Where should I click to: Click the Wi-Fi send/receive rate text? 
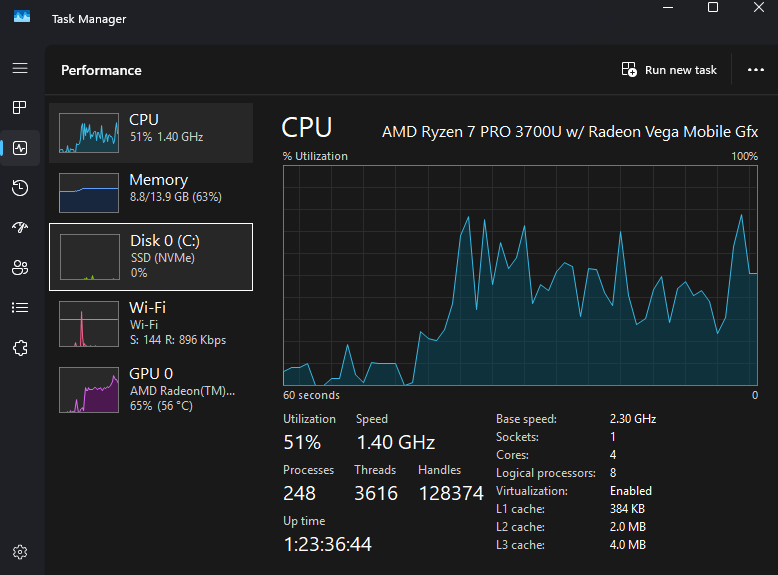(178, 340)
